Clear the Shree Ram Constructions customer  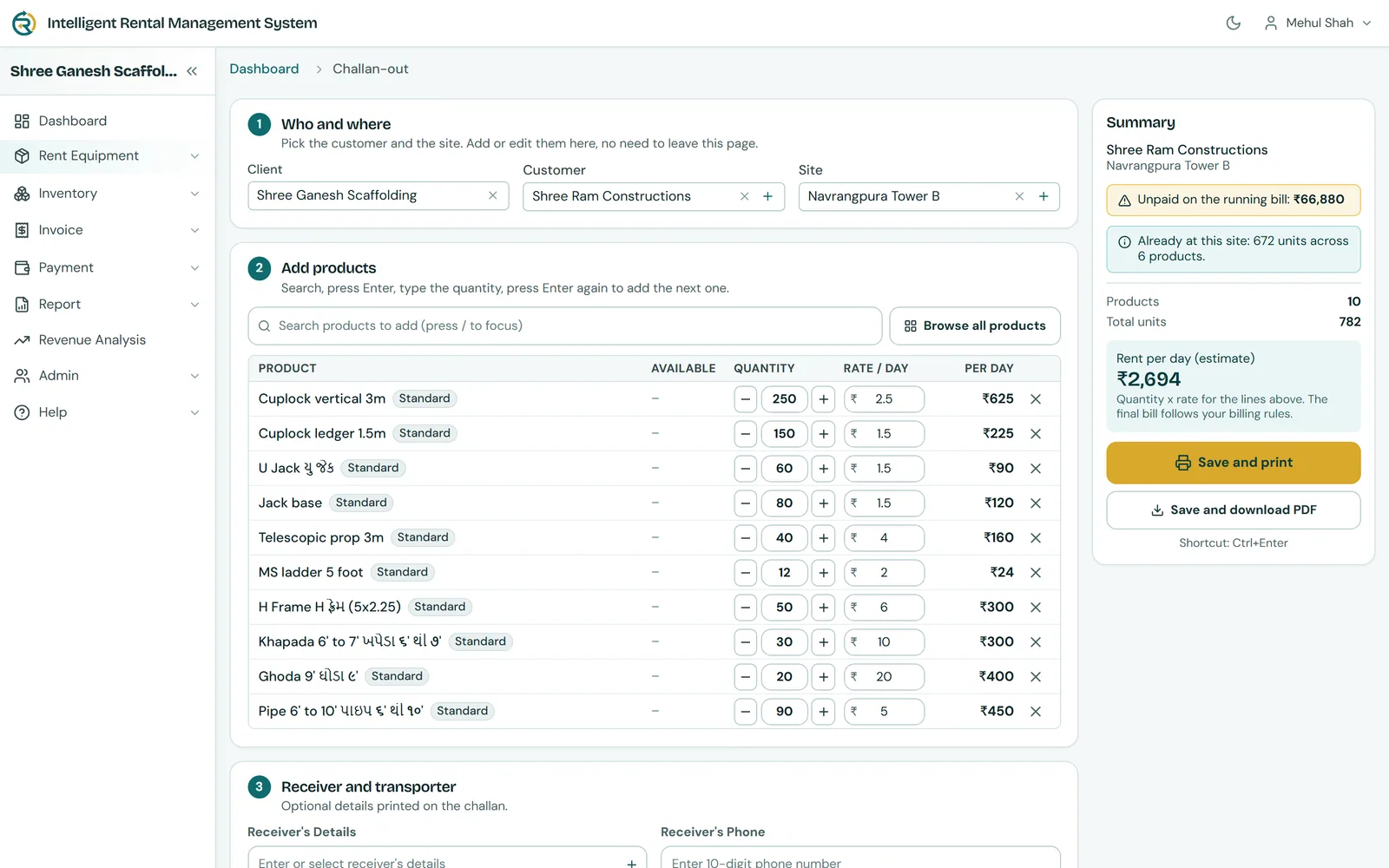pyautogui.click(x=744, y=196)
